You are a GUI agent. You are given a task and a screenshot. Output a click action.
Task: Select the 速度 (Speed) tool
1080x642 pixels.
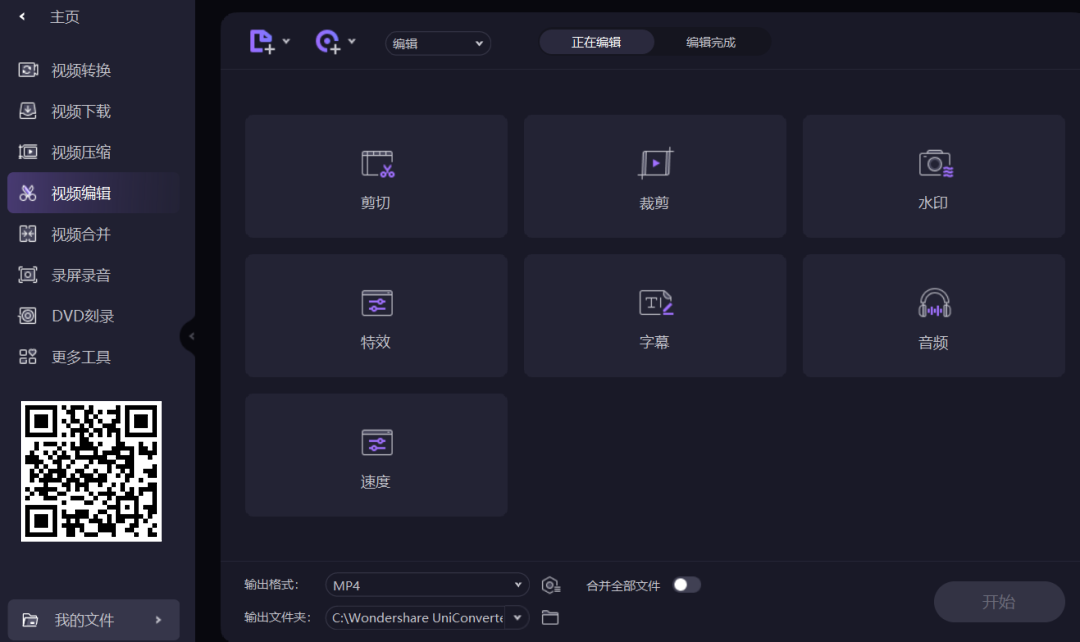pyautogui.click(x=375, y=455)
